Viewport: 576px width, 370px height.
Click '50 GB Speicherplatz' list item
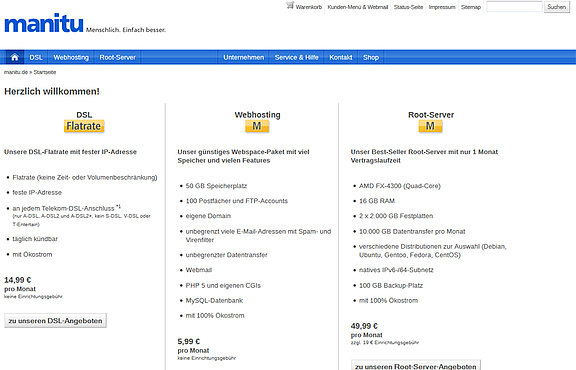pyautogui.click(x=216, y=186)
